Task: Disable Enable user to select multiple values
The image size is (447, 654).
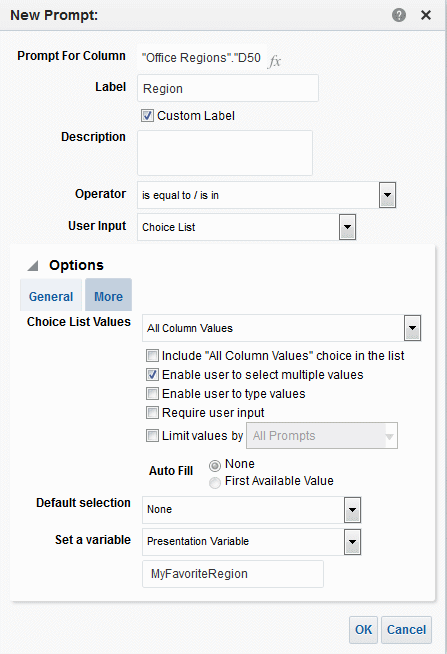Action: click(152, 375)
